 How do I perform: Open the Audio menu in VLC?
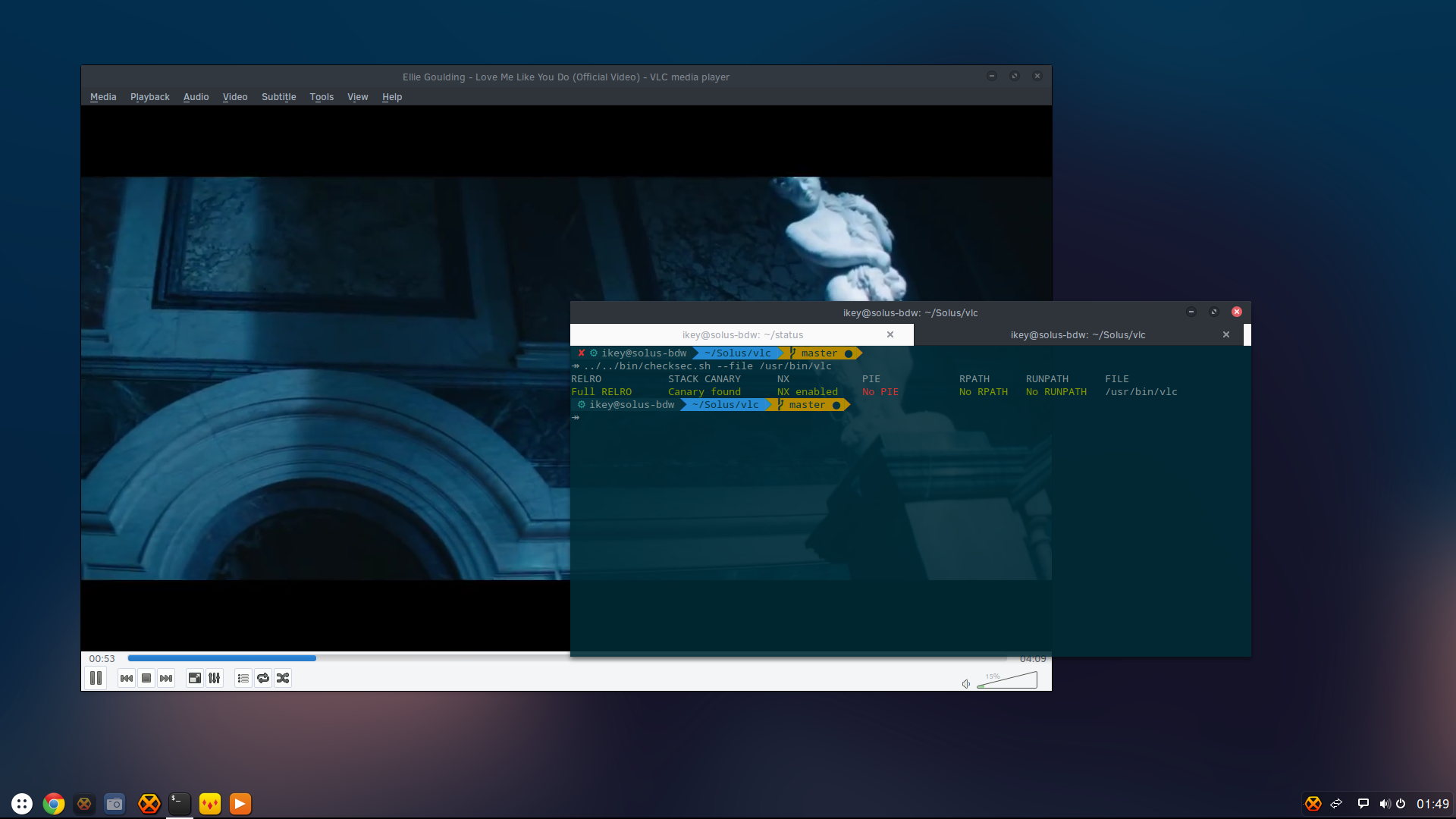pyautogui.click(x=196, y=97)
